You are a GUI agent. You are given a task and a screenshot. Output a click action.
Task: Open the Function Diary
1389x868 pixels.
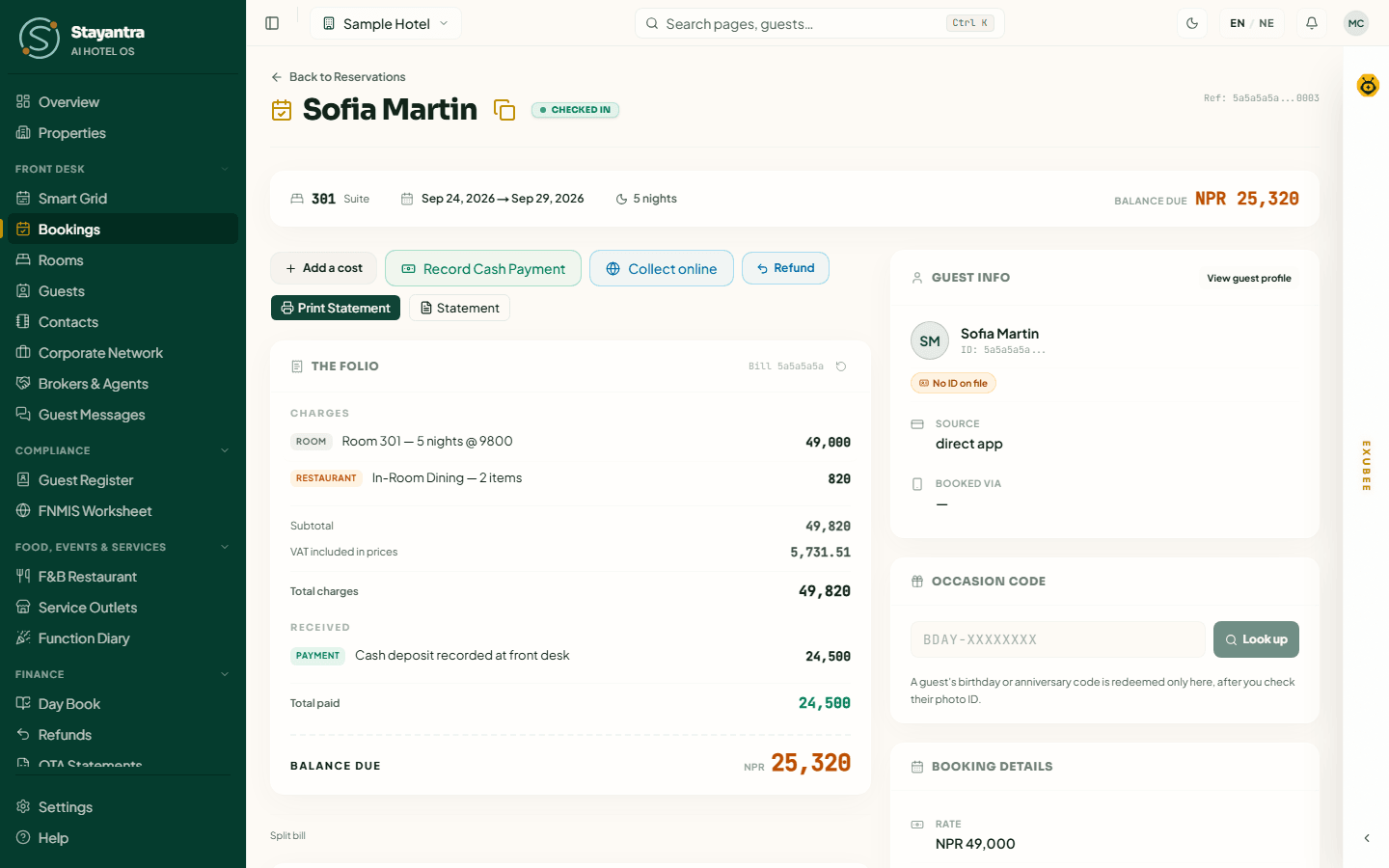tap(123, 638)
